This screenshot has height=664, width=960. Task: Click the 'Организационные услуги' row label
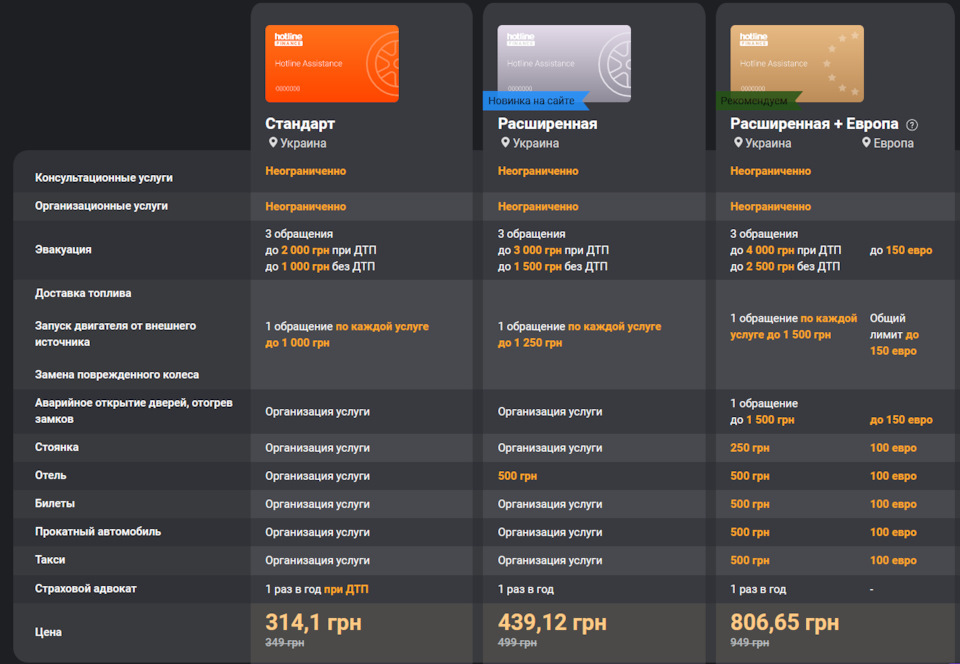101,206
